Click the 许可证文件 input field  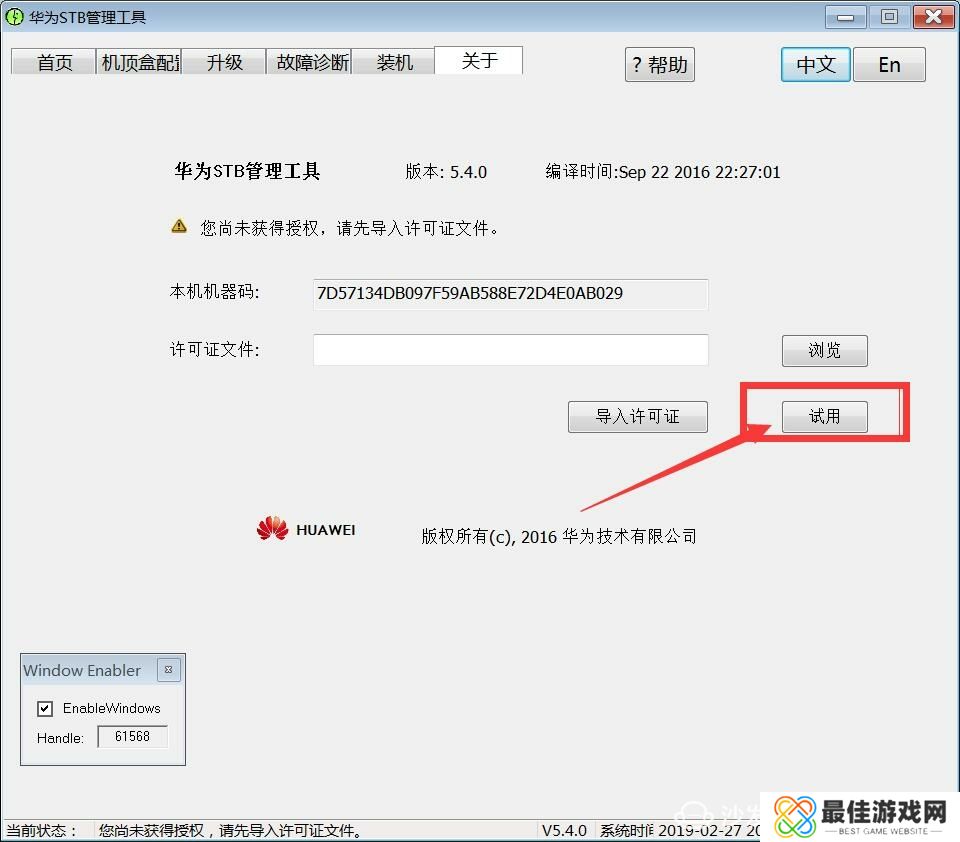(510, 350)
